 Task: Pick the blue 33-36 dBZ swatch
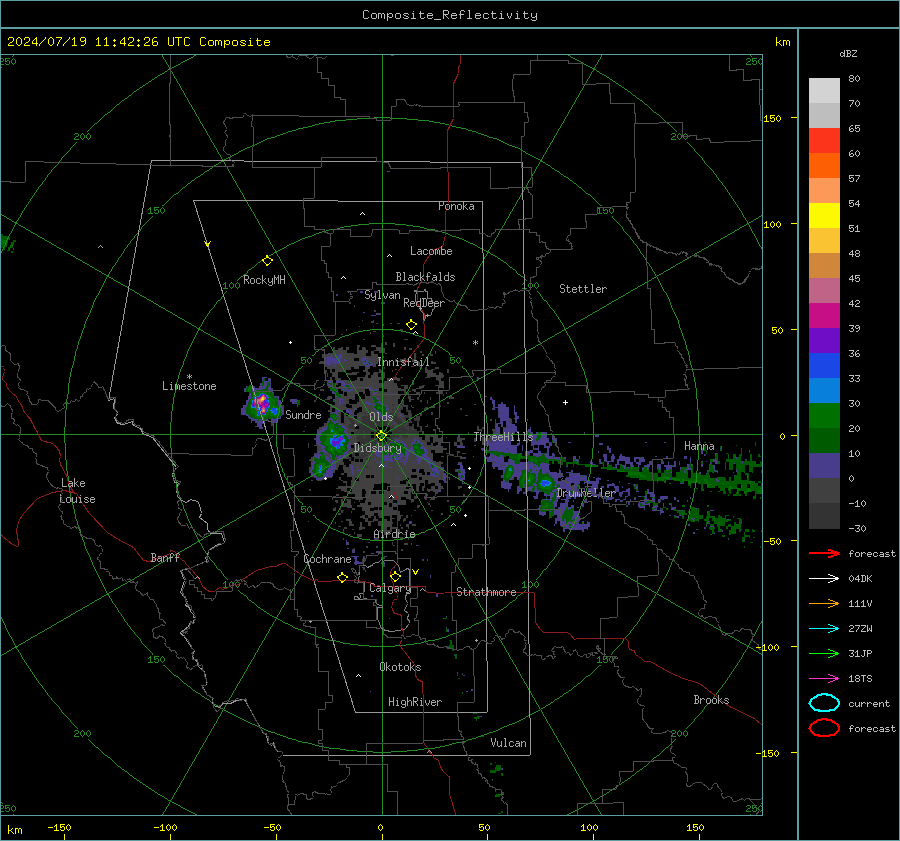pos(824,365)
